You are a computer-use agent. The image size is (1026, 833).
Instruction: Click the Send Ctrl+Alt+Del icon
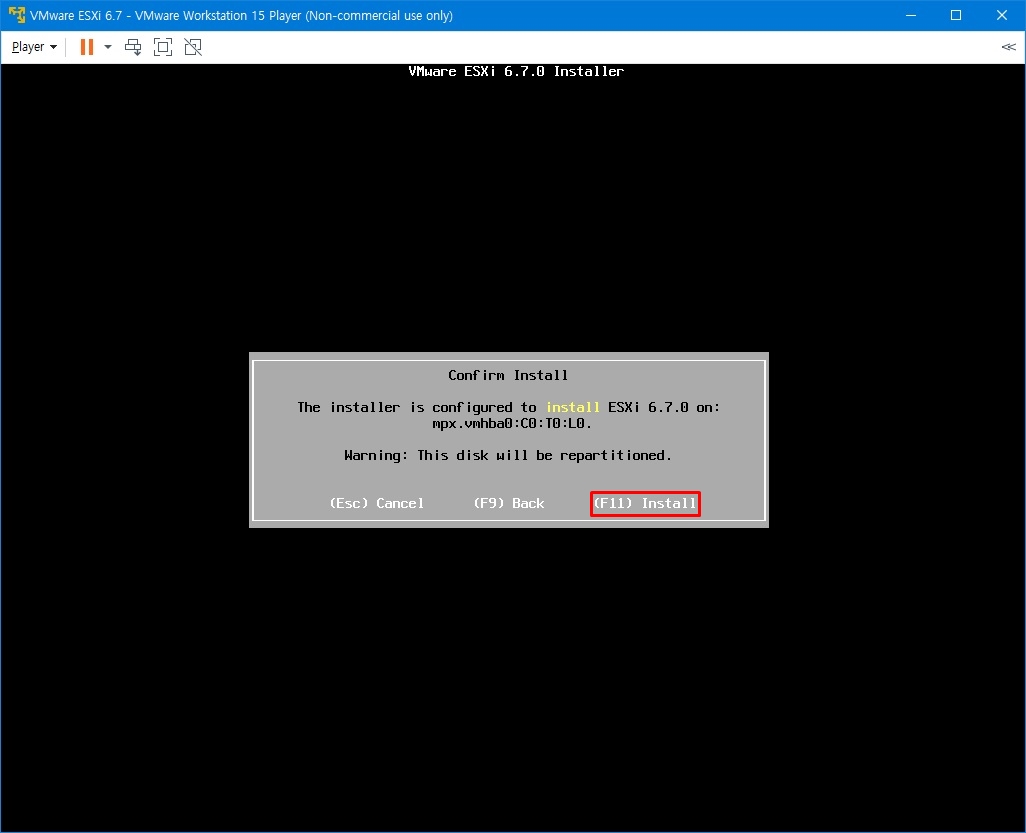tap(133, 47)
